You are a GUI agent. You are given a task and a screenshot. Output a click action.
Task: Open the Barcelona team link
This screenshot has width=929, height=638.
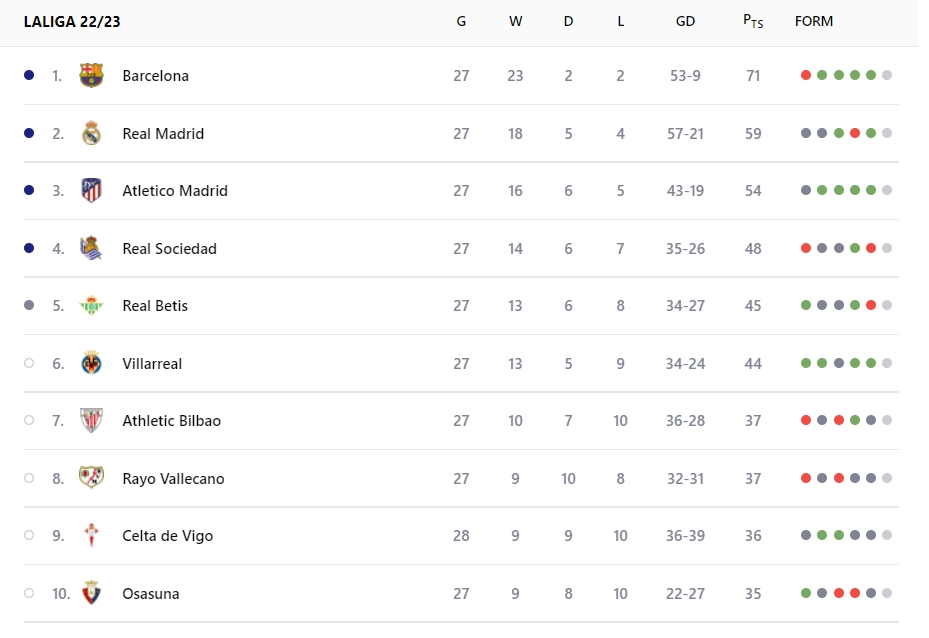[155, 76]
